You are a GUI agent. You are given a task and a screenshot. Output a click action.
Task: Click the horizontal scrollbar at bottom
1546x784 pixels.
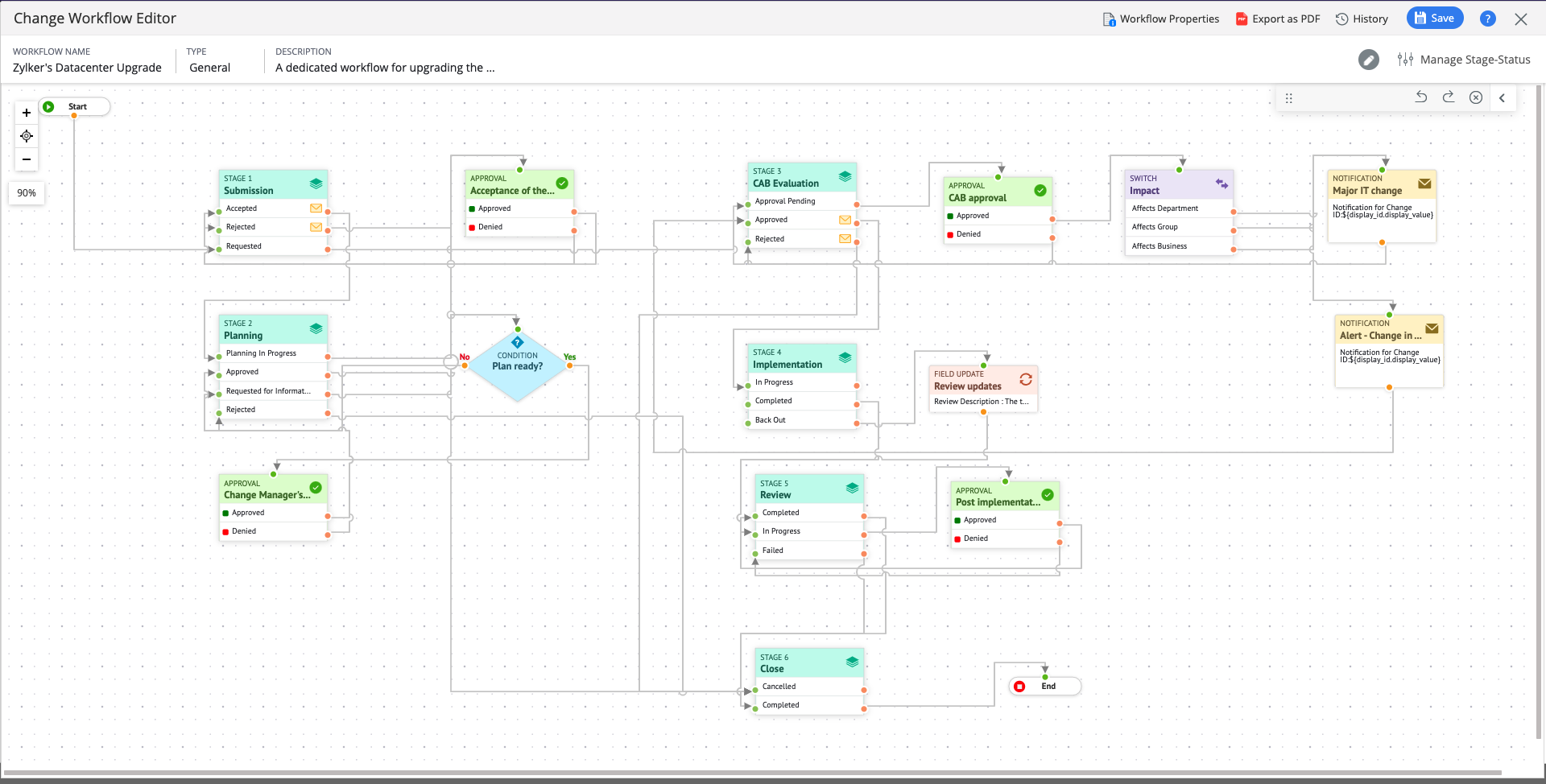tap(753, 774)
